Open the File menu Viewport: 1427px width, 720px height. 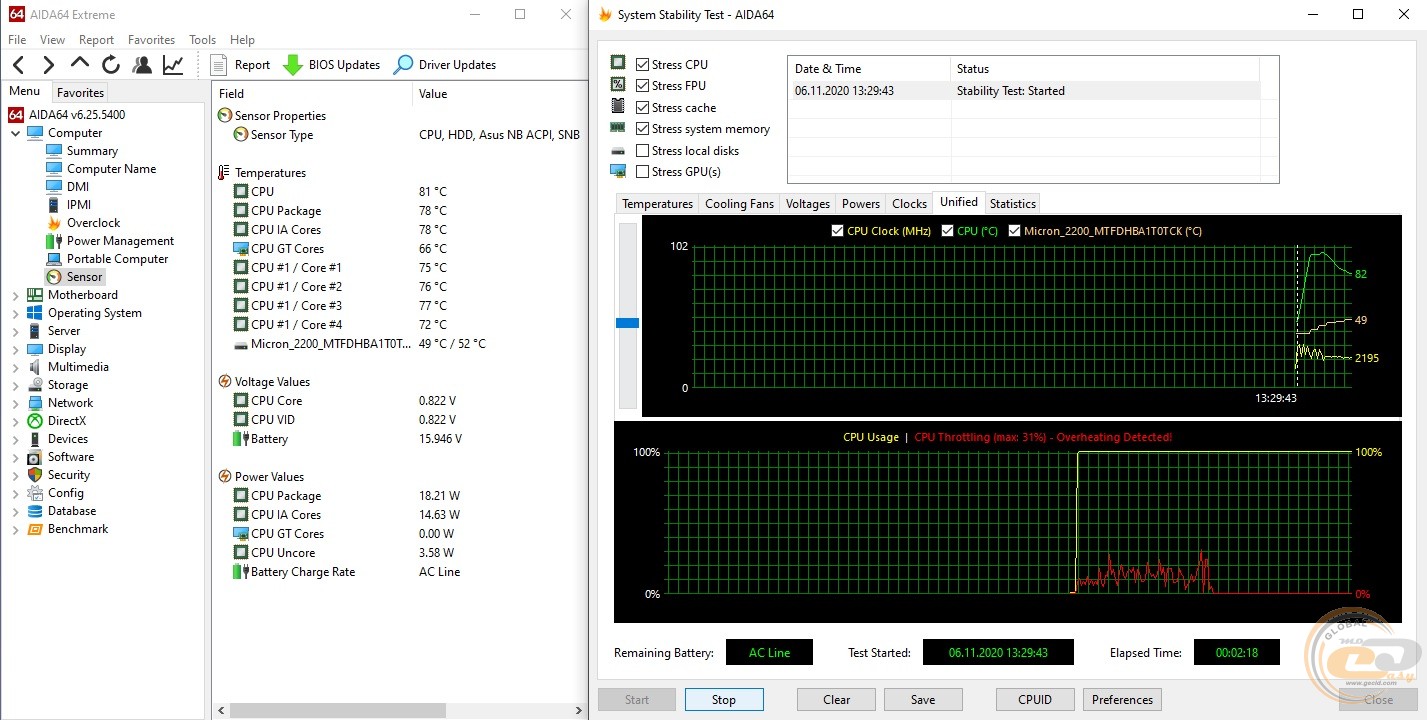(17, 40)
